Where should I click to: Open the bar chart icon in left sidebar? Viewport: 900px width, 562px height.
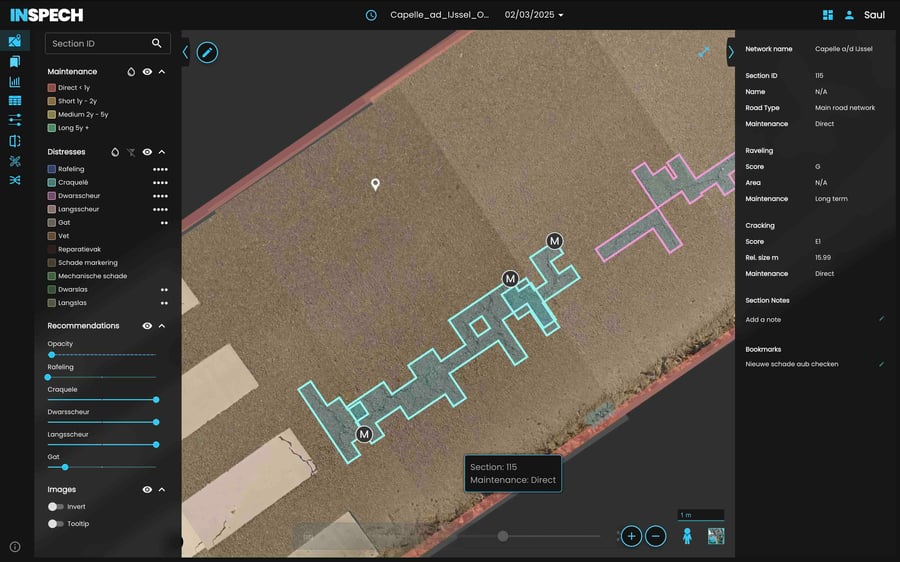(15, 82)
